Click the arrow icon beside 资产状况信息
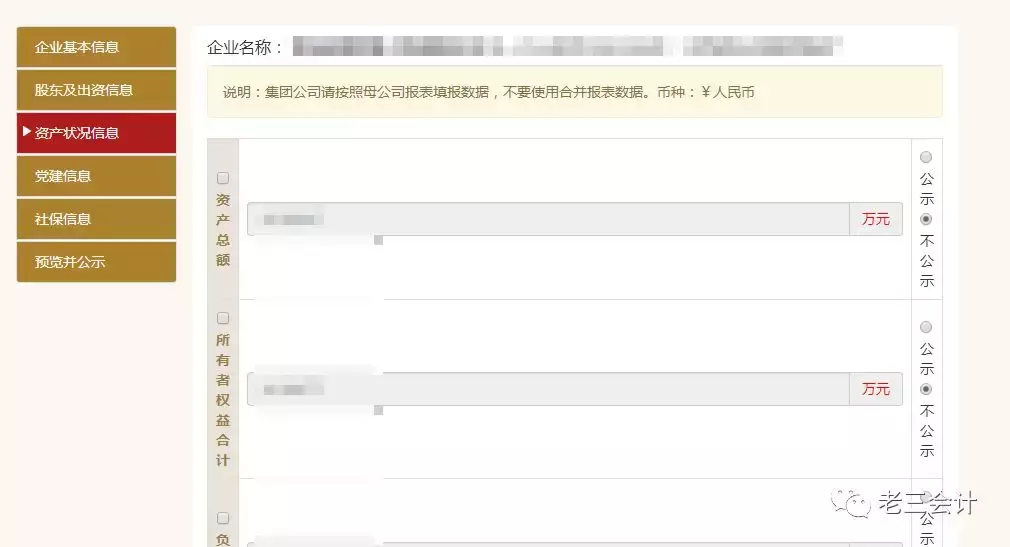1010x547 pixels. 26,132
